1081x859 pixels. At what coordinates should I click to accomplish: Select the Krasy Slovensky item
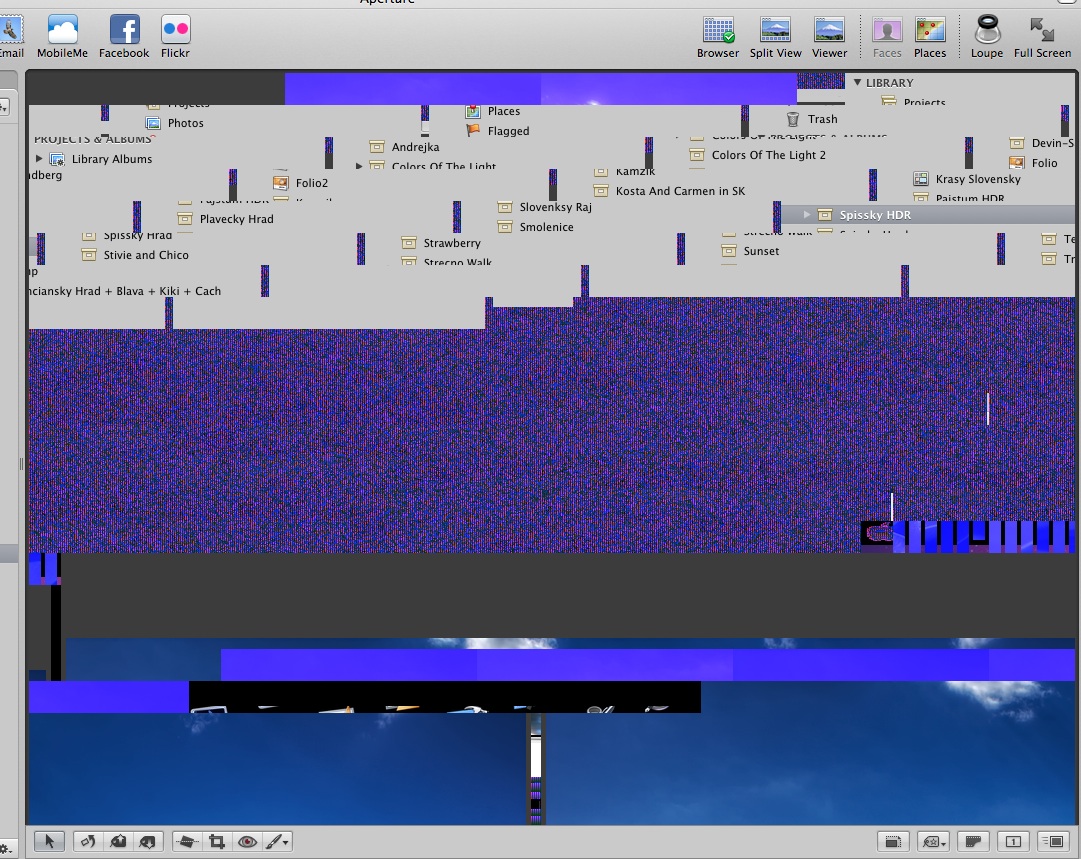(x=967, y=179)
